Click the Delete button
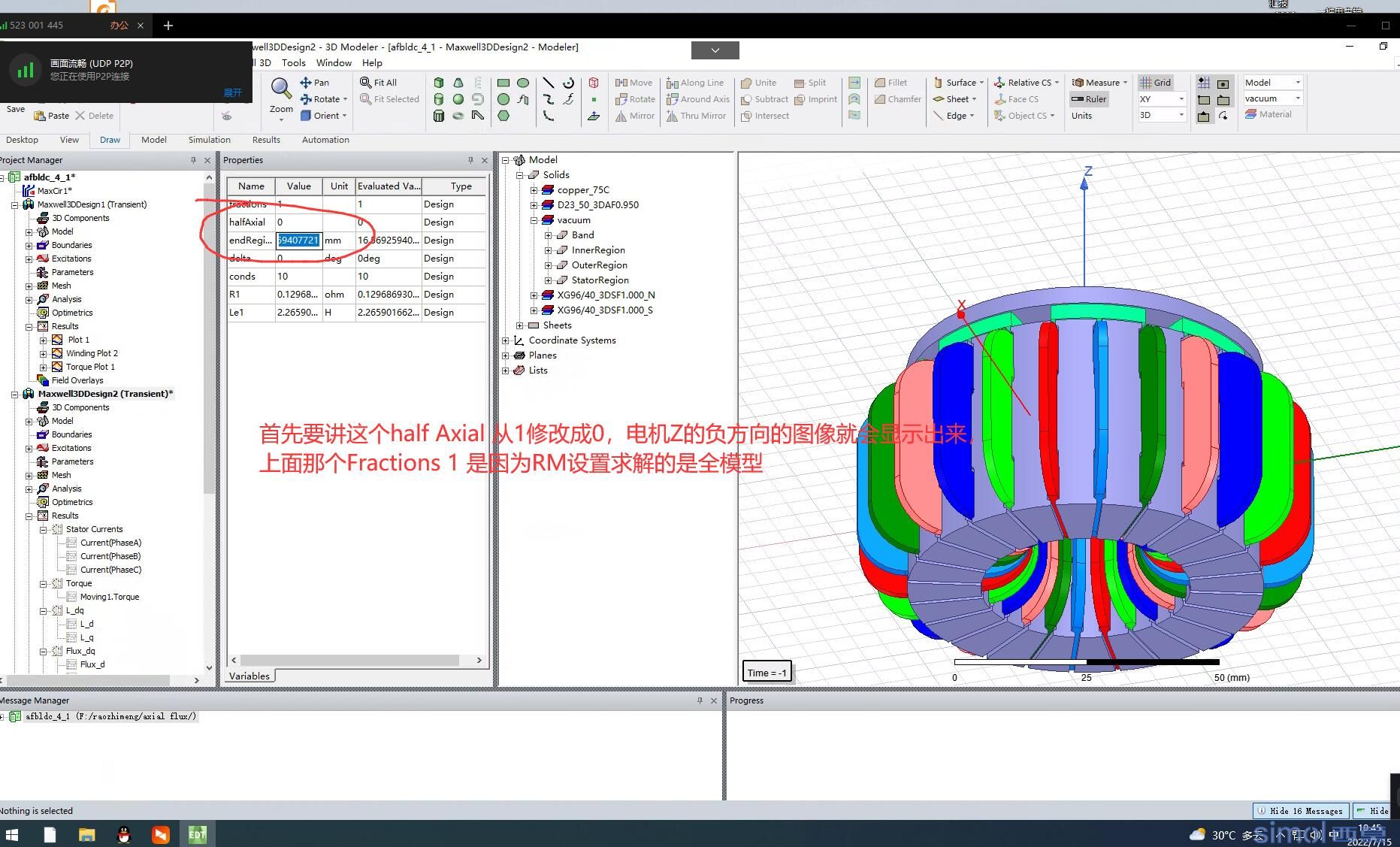Screen dimensions: 1400x847 94,116
